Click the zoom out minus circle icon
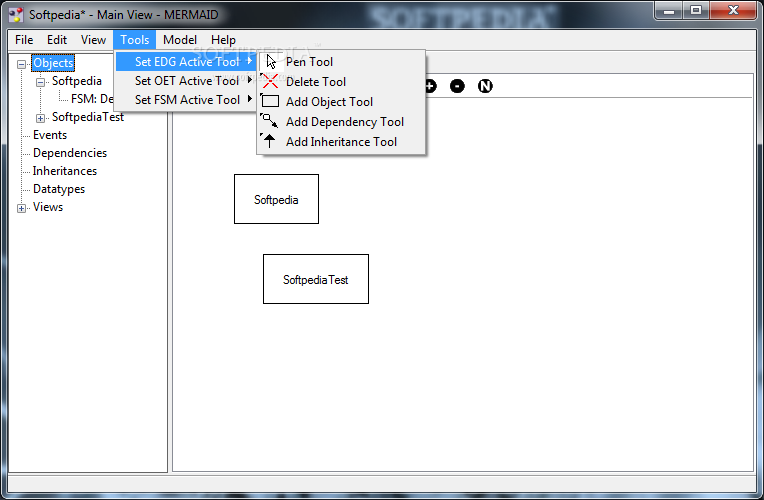 (x=457, y=86)
